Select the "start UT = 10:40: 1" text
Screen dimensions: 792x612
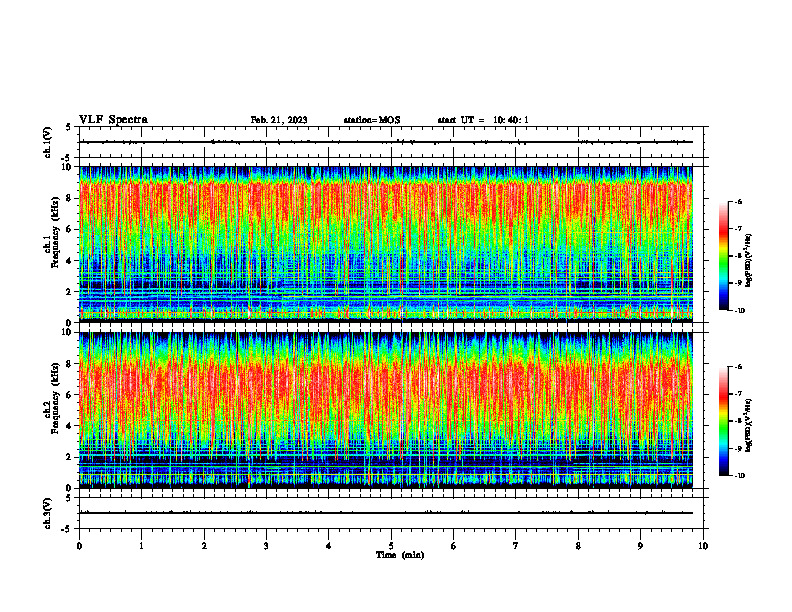483,120
